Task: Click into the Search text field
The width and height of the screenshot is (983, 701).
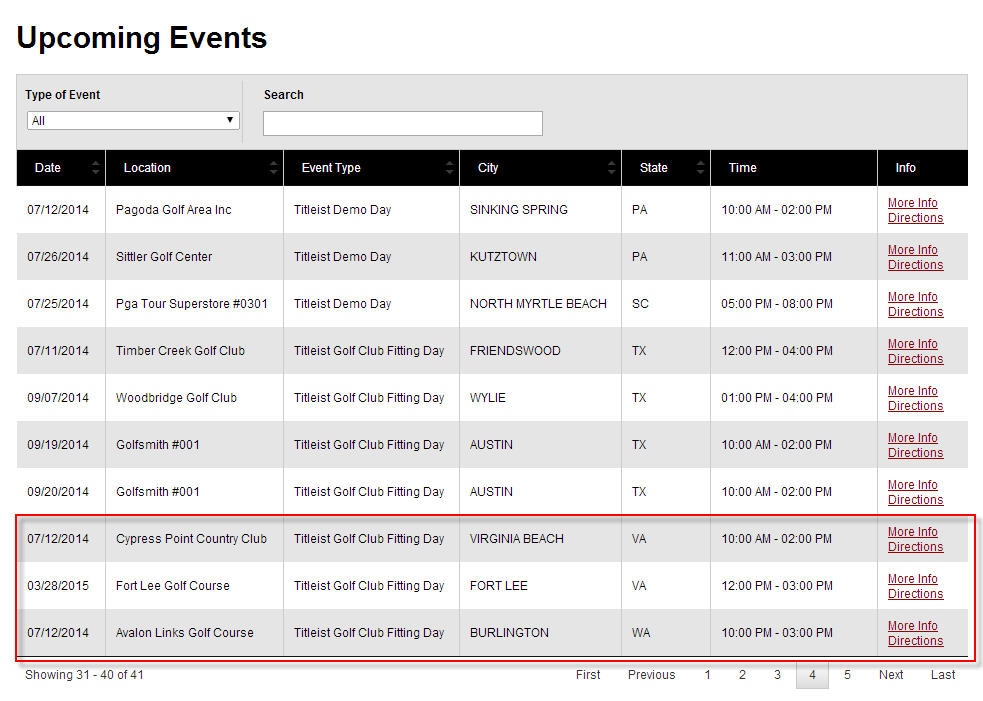Action: [x=402, y=123]
